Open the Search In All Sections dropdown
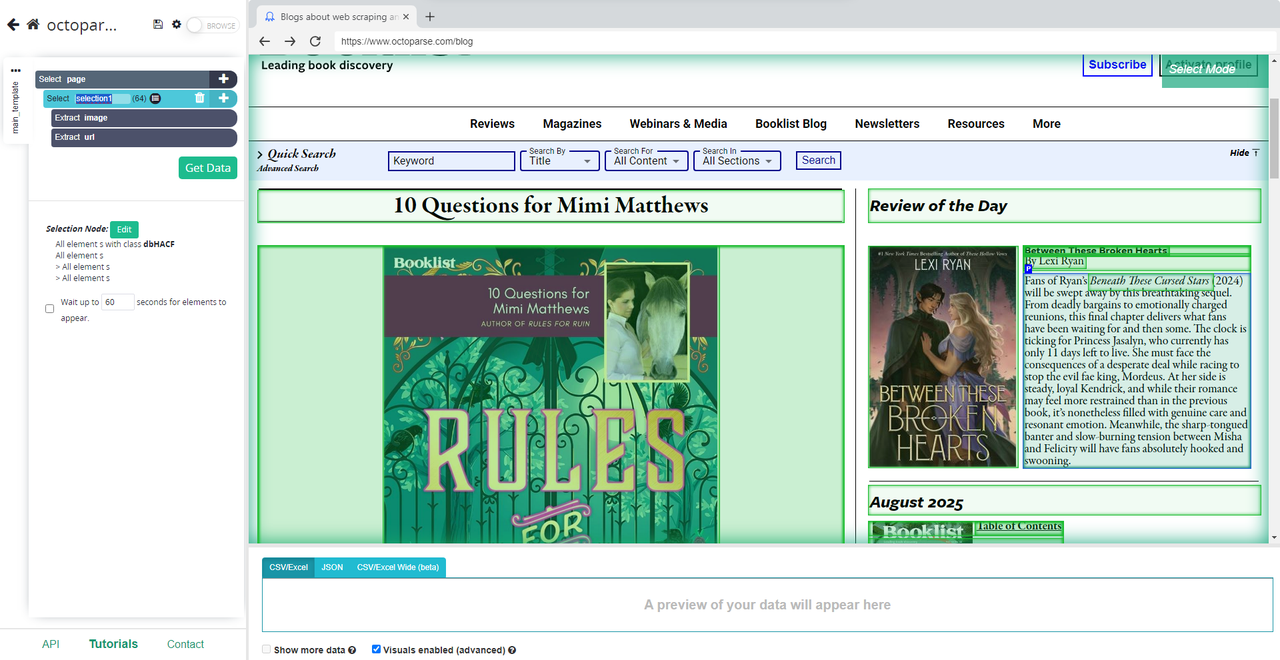Screen dimensions: 1280x660 [739, 161]
